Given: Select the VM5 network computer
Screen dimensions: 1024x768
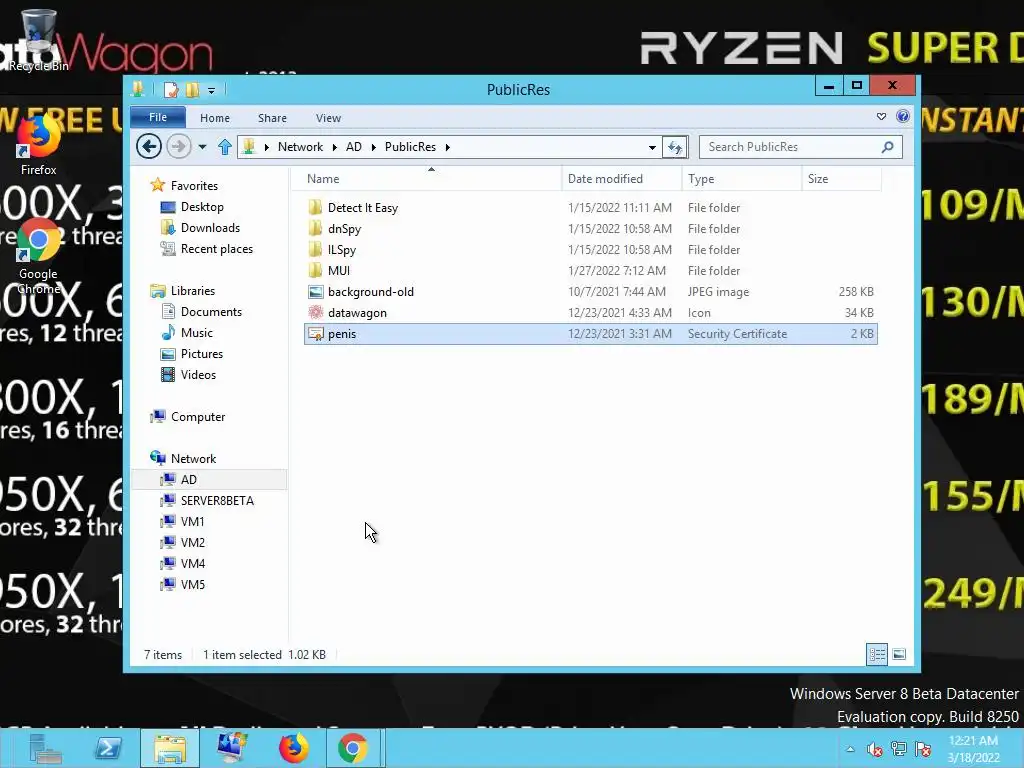Looking at the screenshot, I should coord(193,584).
